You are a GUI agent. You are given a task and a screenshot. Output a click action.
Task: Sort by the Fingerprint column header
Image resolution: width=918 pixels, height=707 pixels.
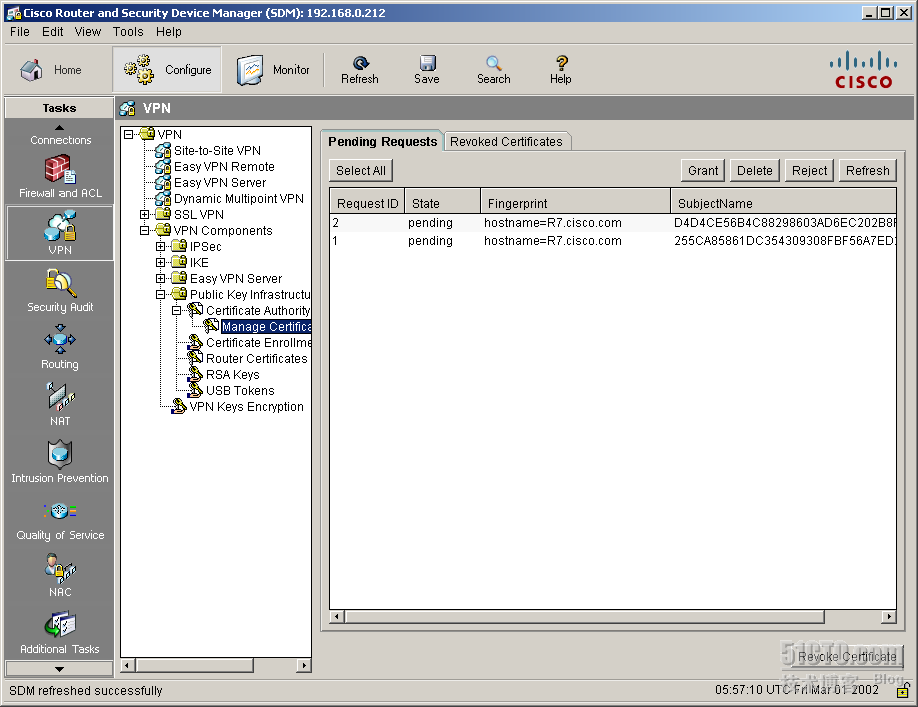point(576,203)
